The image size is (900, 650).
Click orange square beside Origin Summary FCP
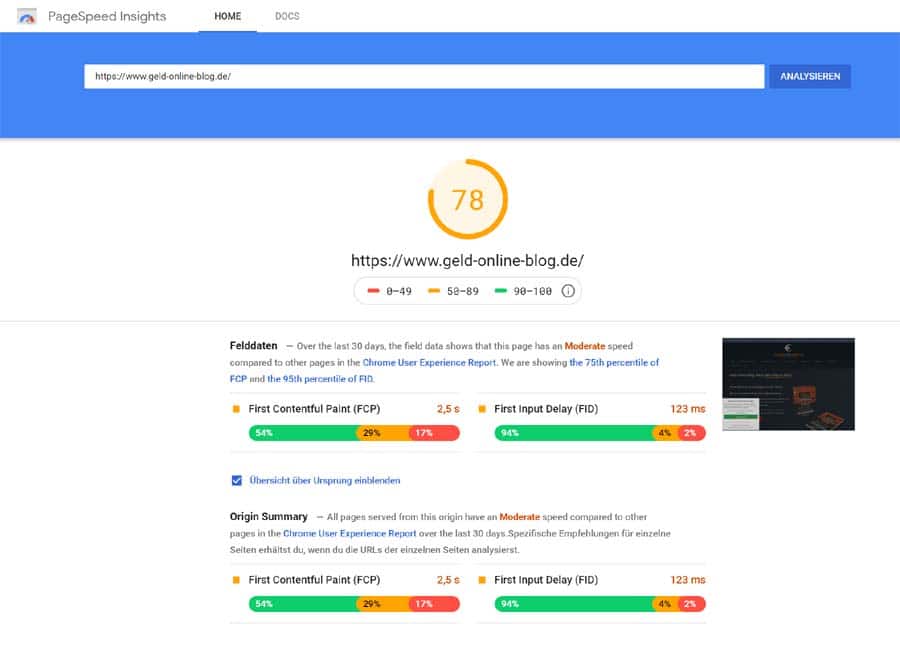coord(236,580)
